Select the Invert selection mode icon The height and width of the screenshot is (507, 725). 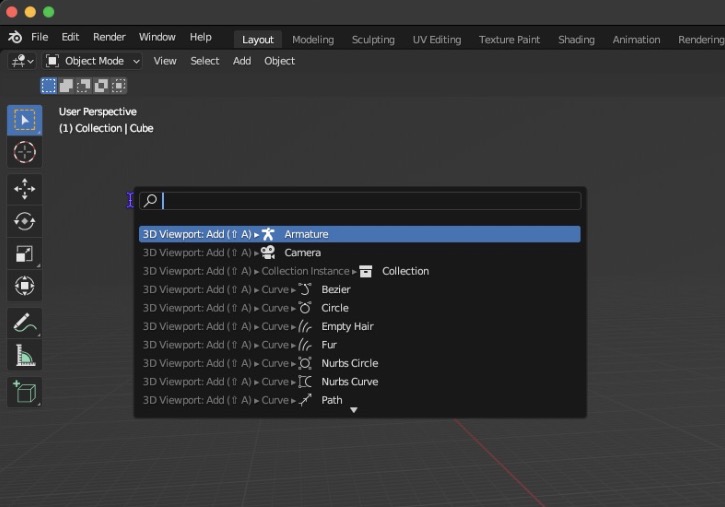(101, 86)
